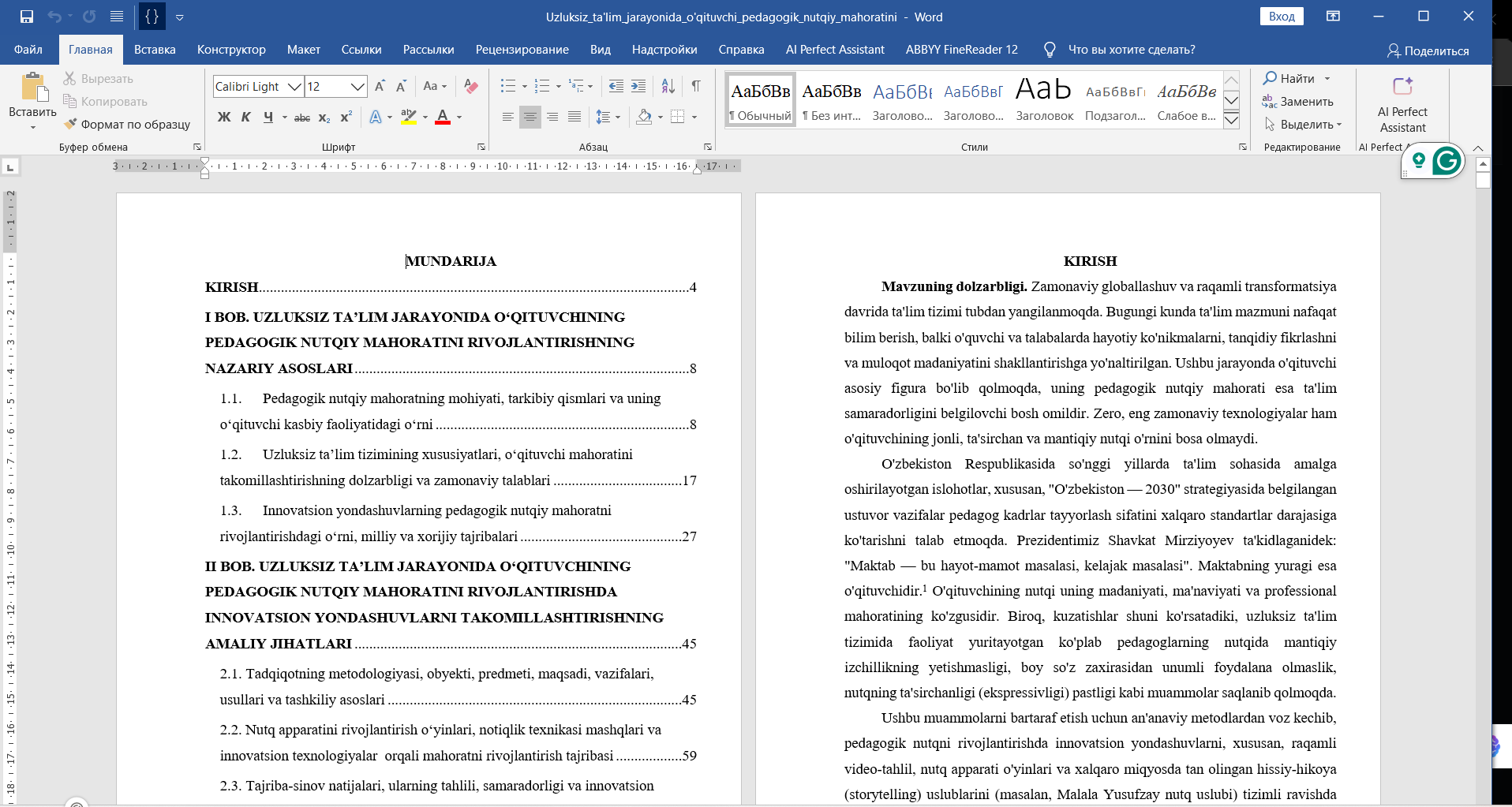Expand the styles gallery
Image resolution: width=1512 pixels, height=807 pixels.
[1231, 120]
